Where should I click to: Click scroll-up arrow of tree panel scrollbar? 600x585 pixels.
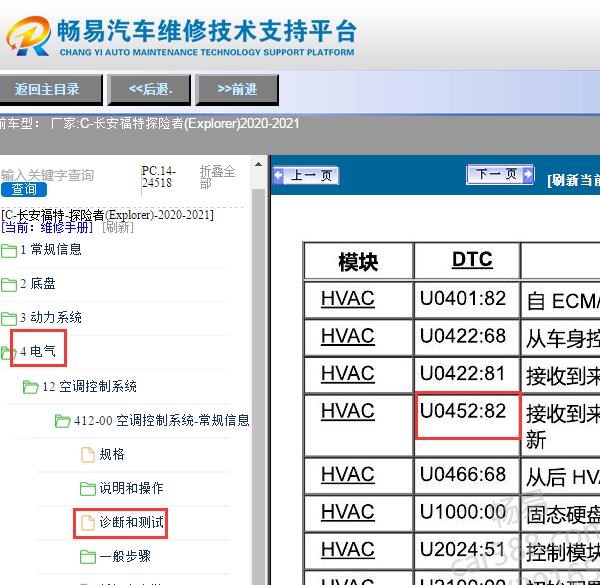(258, 165)
